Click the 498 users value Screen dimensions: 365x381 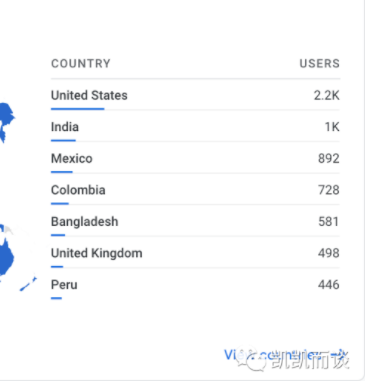point(329,253)
